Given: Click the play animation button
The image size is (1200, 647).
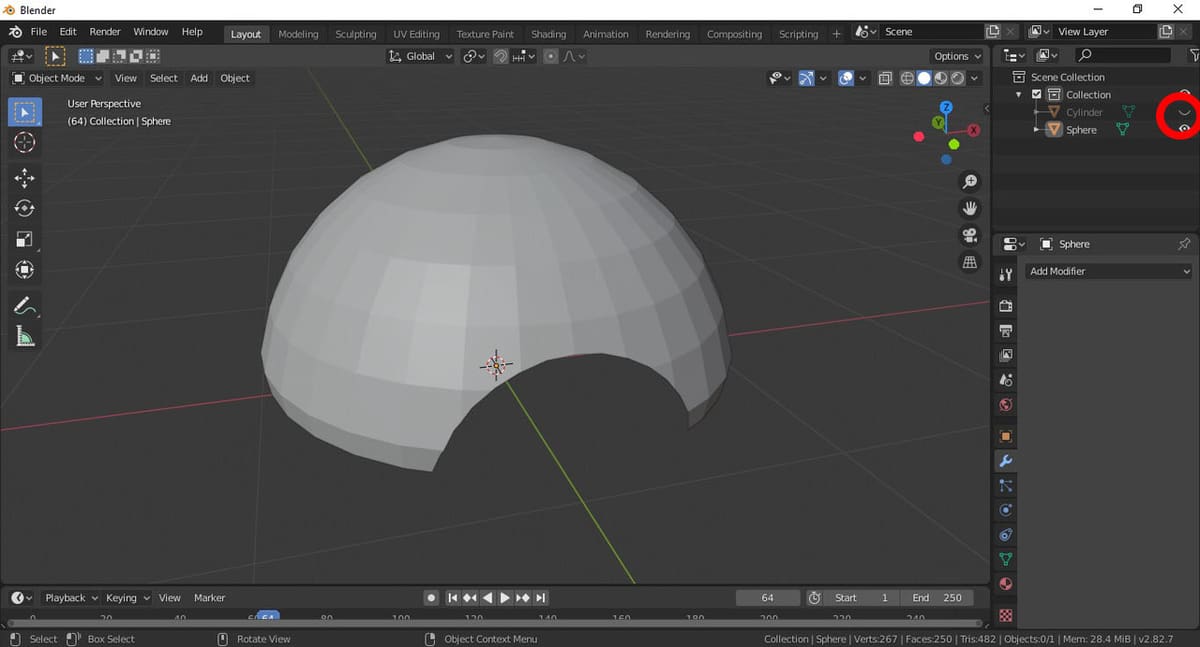Looking at the screenshot, I should point(505,598).
